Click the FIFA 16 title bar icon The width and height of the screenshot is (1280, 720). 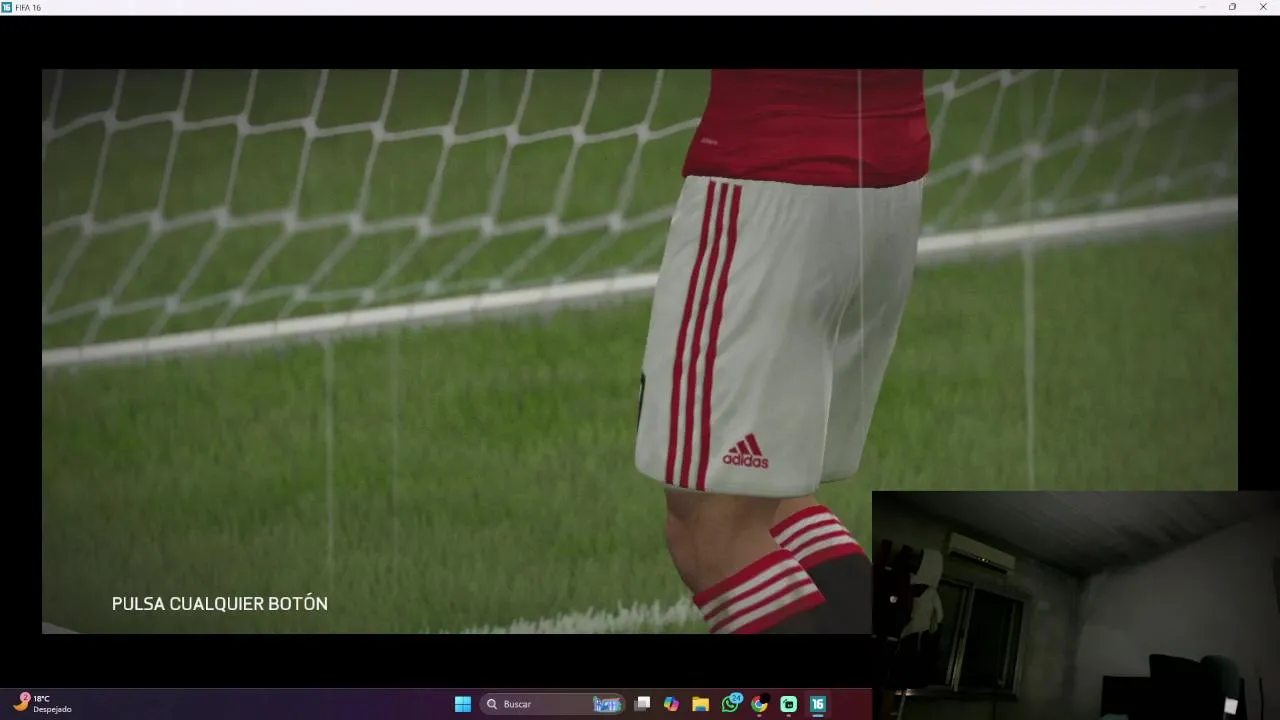pyautogui.click(x=6, y=7)
